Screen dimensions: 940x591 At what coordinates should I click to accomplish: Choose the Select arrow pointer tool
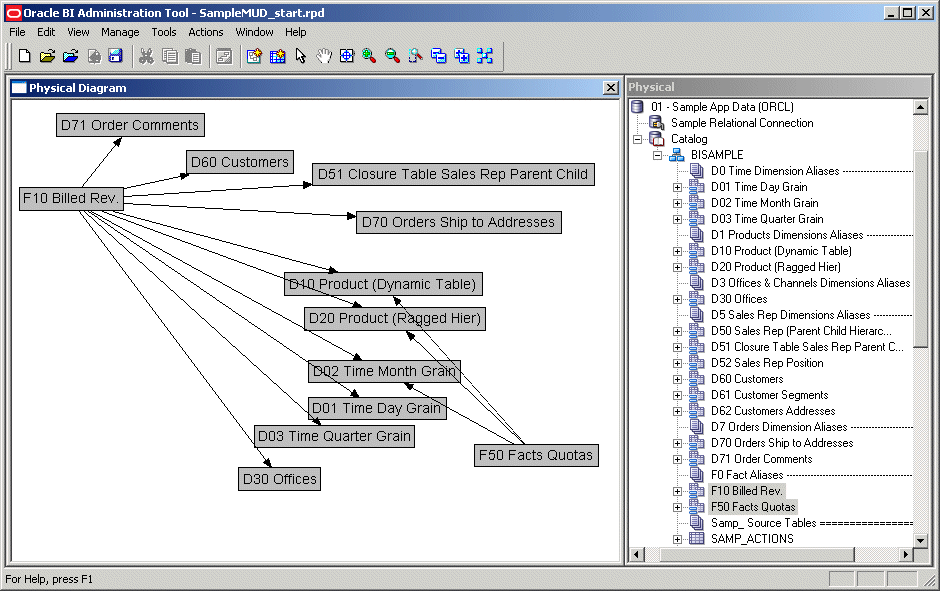tap(301, 56)
